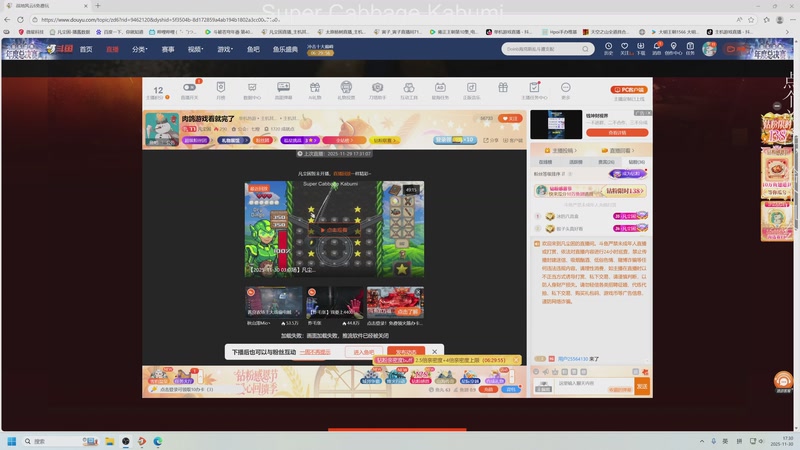This screenshot has width=800, height=450.
Task: Click the chat message input field
Action: (594, 386)
